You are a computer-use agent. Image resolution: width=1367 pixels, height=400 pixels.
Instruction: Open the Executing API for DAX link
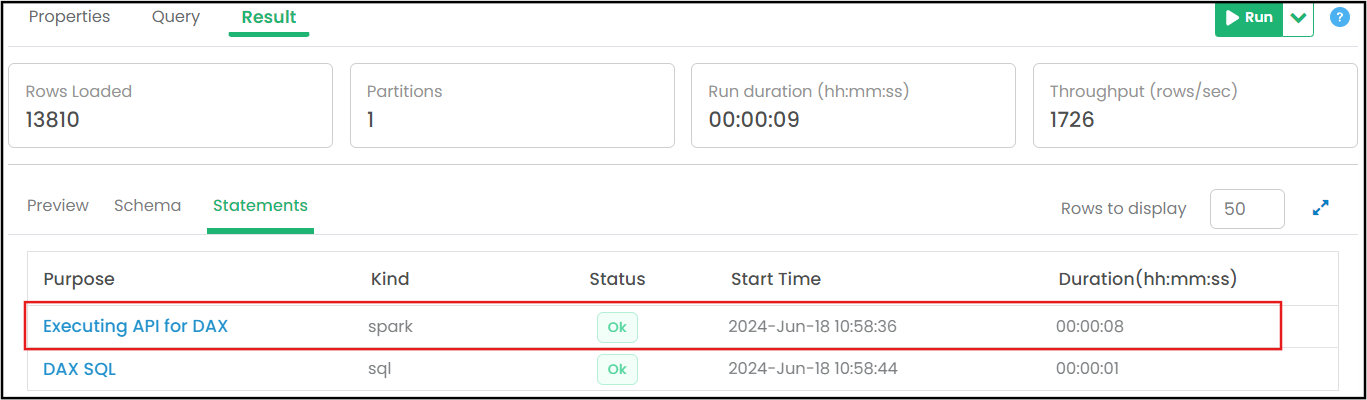point(135,326)
